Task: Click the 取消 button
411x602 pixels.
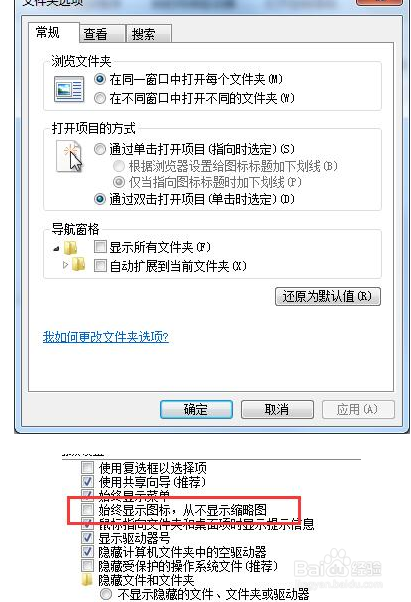Action: pyautogui.click(x=277, y=410)
